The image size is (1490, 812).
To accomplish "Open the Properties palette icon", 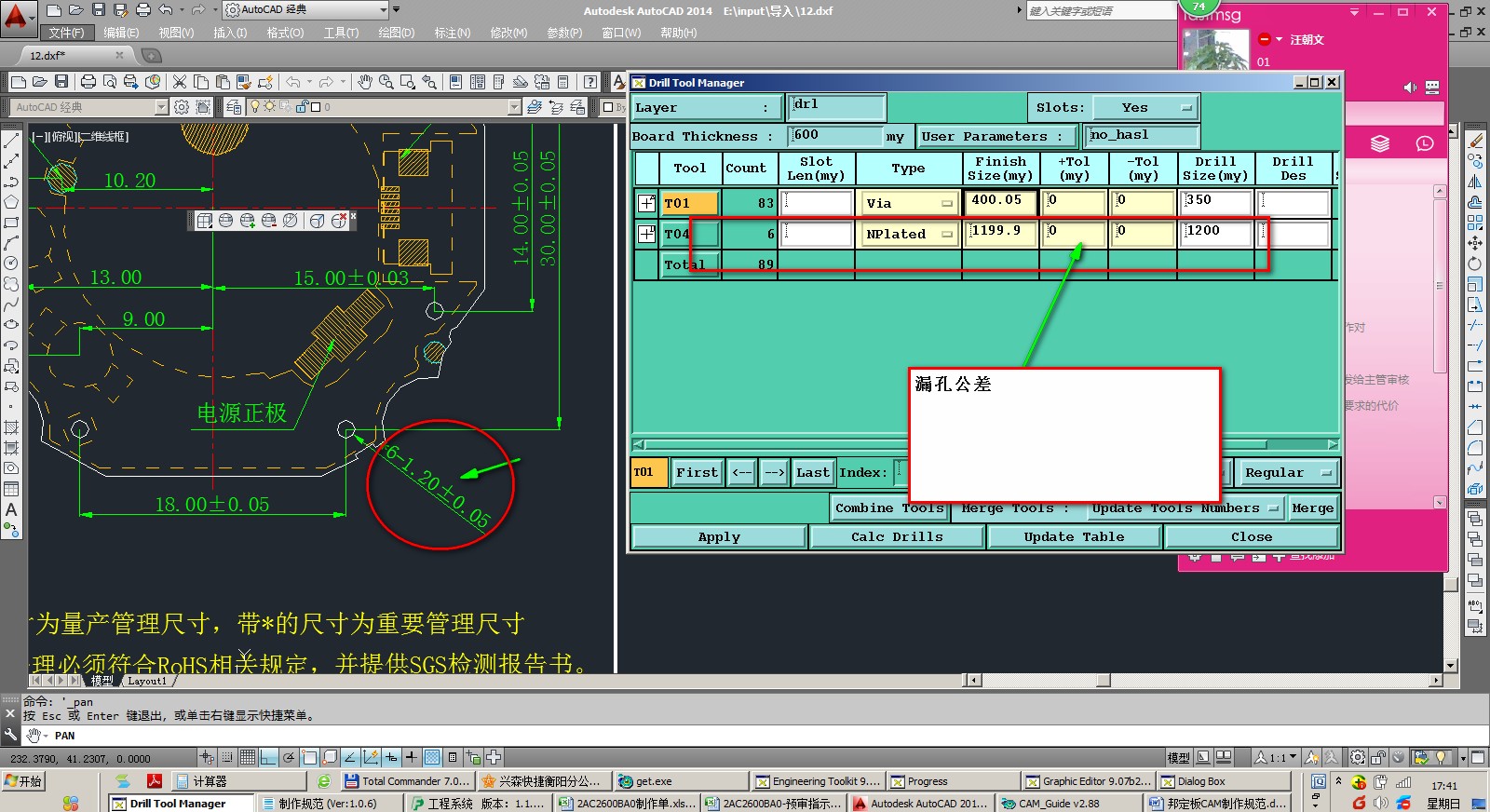I will tap(456, 82).
